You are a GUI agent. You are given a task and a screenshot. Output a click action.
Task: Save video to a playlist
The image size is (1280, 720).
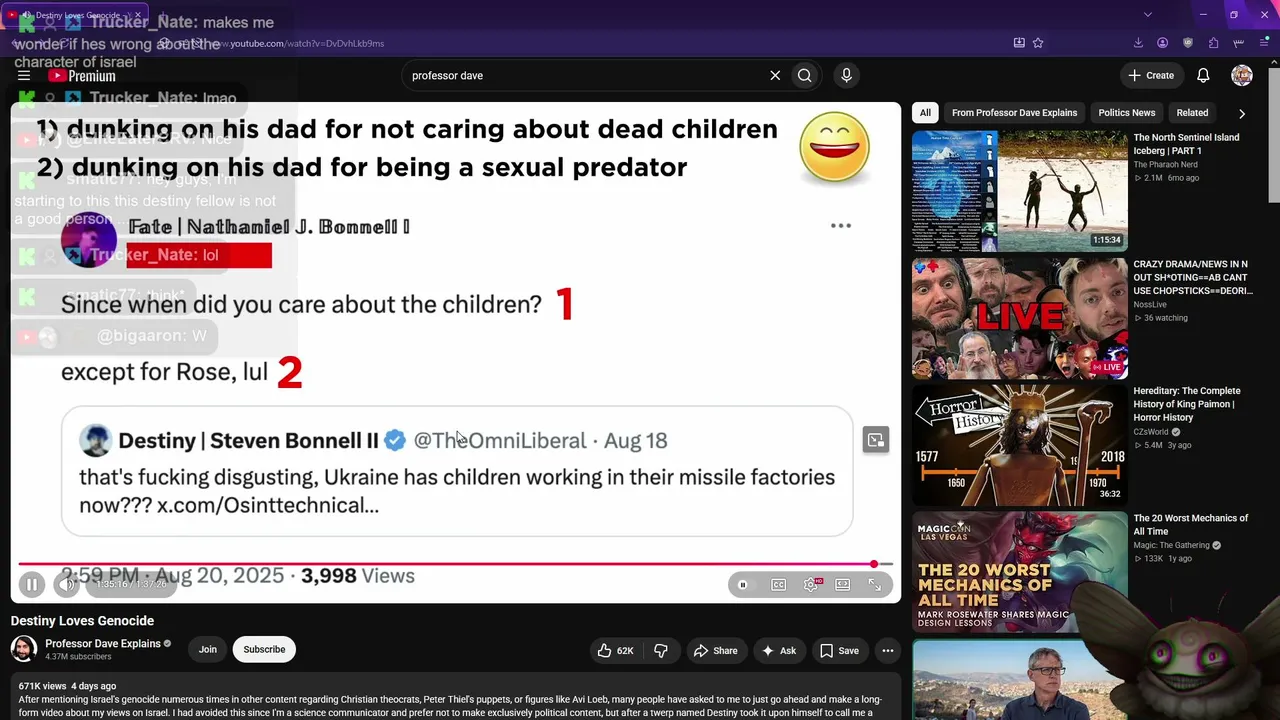coord(840,650)
